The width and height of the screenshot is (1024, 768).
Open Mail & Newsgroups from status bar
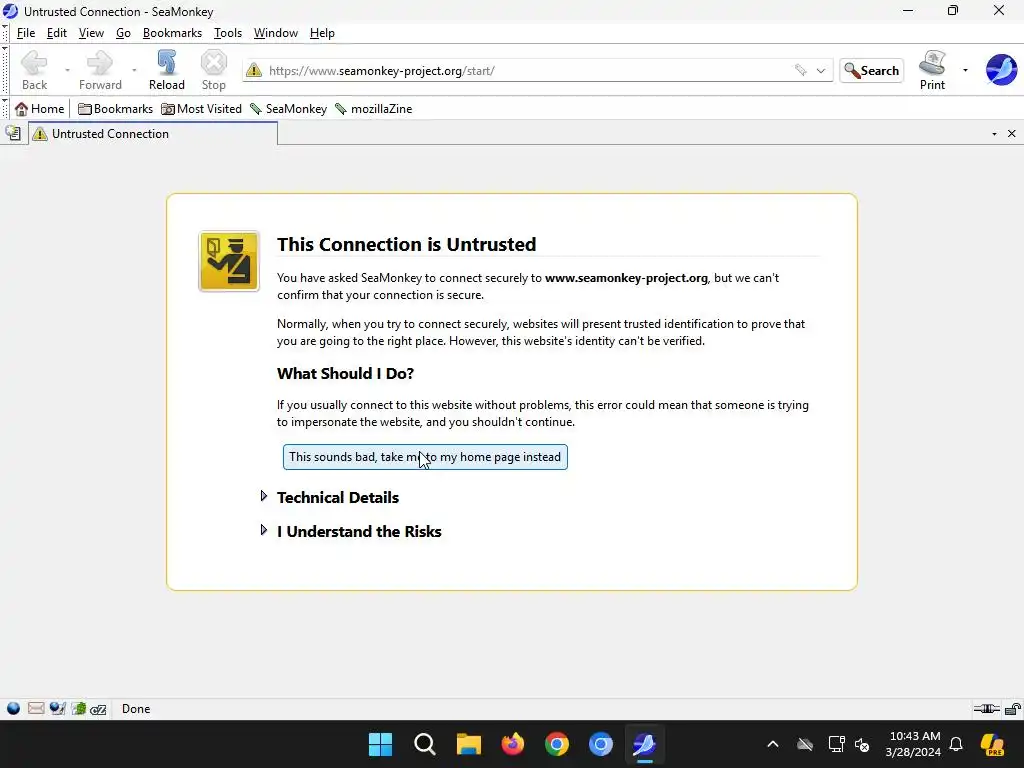[x=36, y=709]
